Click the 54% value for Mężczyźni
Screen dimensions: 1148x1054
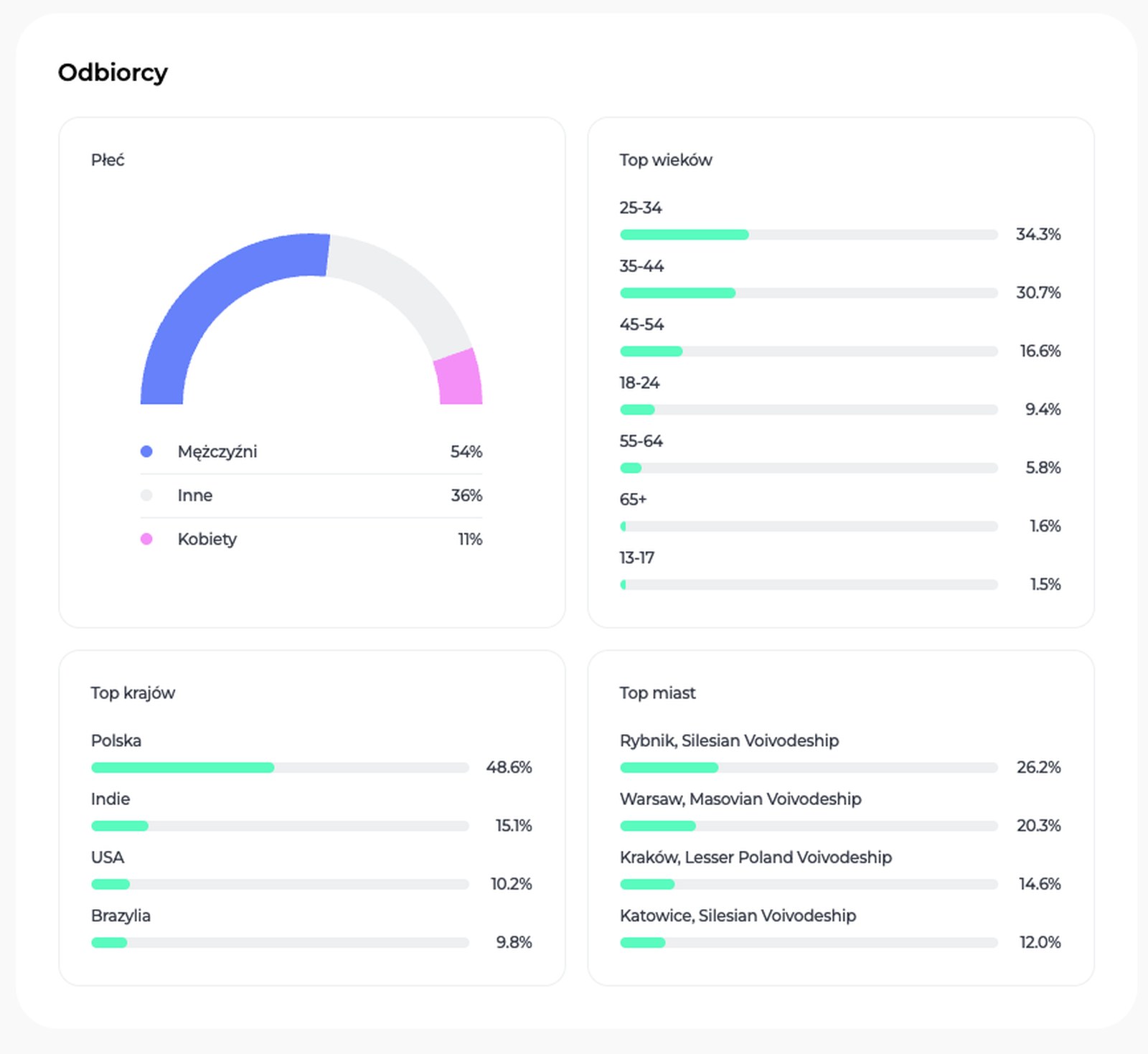click(466, 451)
